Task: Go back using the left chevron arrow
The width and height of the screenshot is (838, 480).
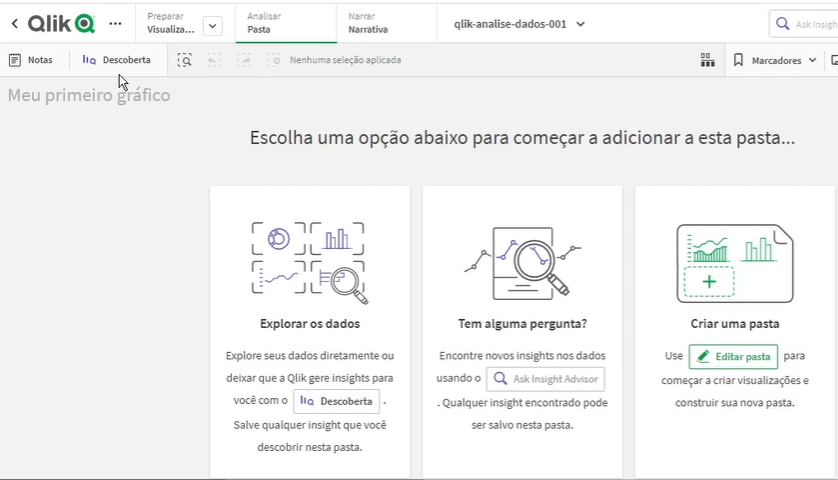Action: (x=15, y=24)
